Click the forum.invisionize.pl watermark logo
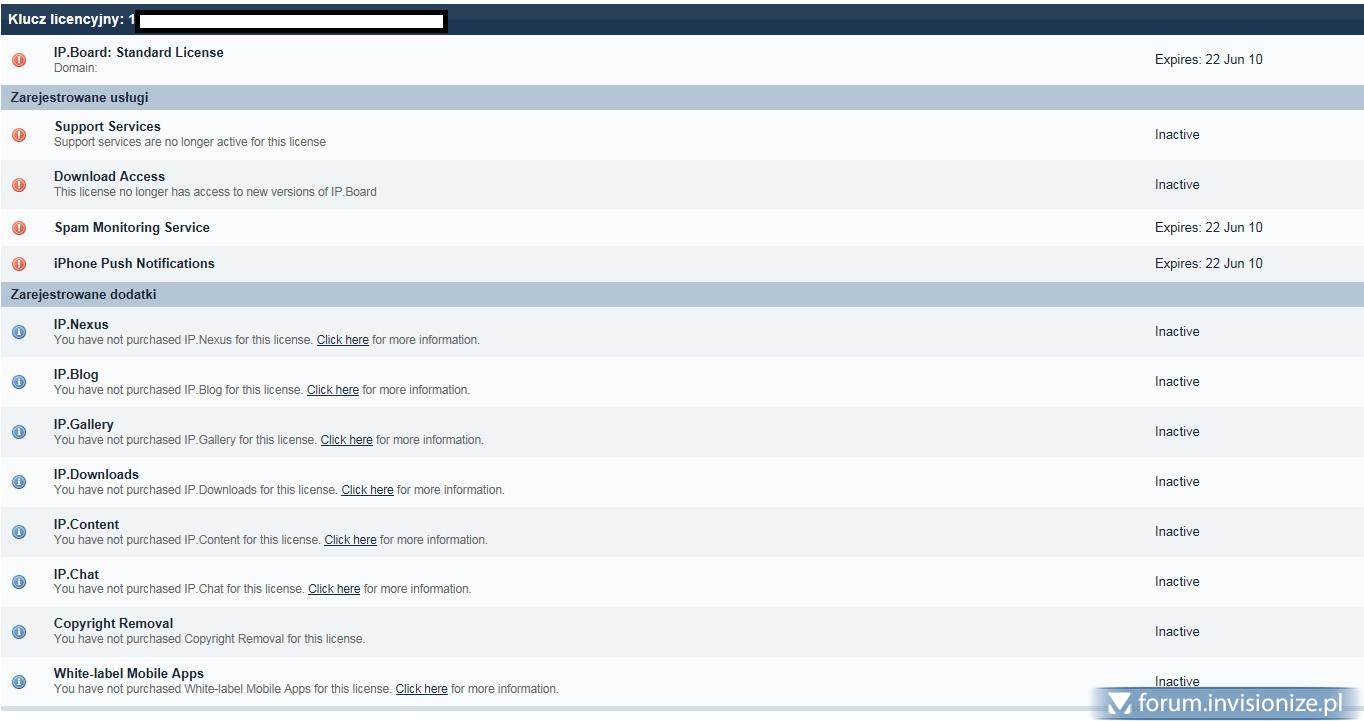 pos(1226,703)
